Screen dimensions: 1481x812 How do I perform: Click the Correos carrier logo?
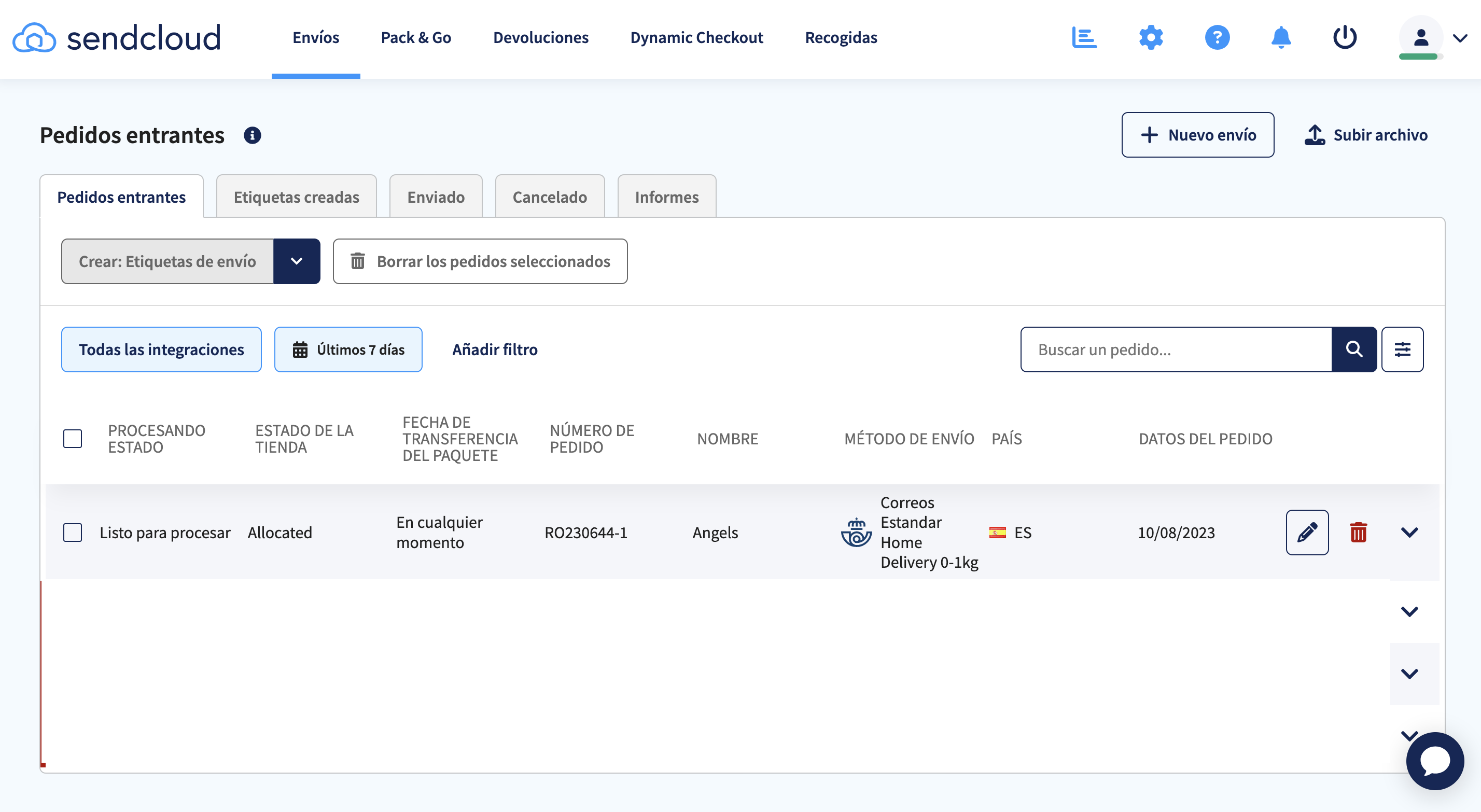click(856, 532)
